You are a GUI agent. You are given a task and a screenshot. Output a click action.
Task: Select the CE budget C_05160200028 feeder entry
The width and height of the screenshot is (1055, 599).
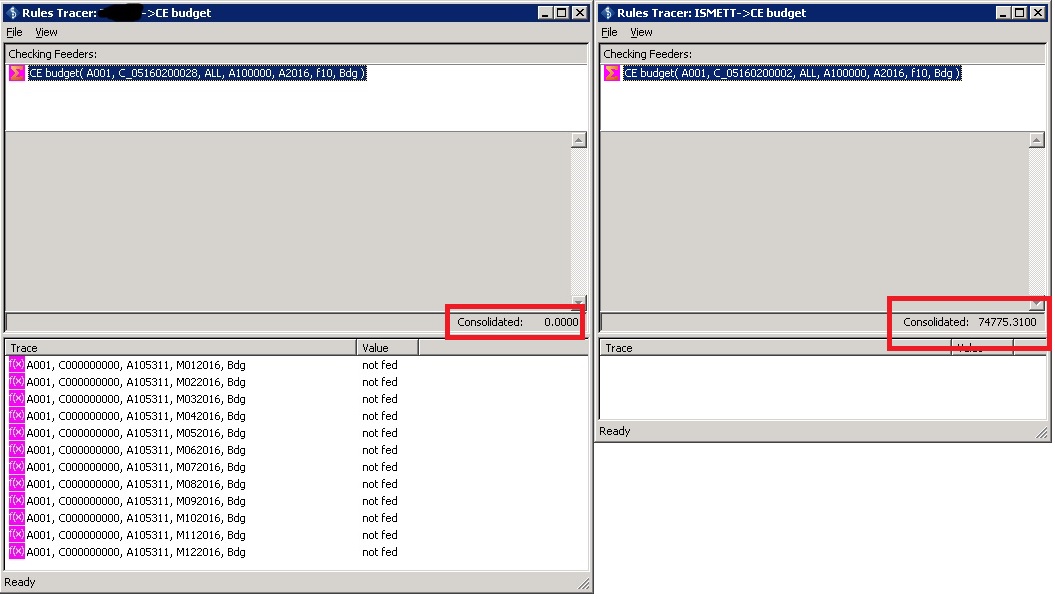pos(197,73)
